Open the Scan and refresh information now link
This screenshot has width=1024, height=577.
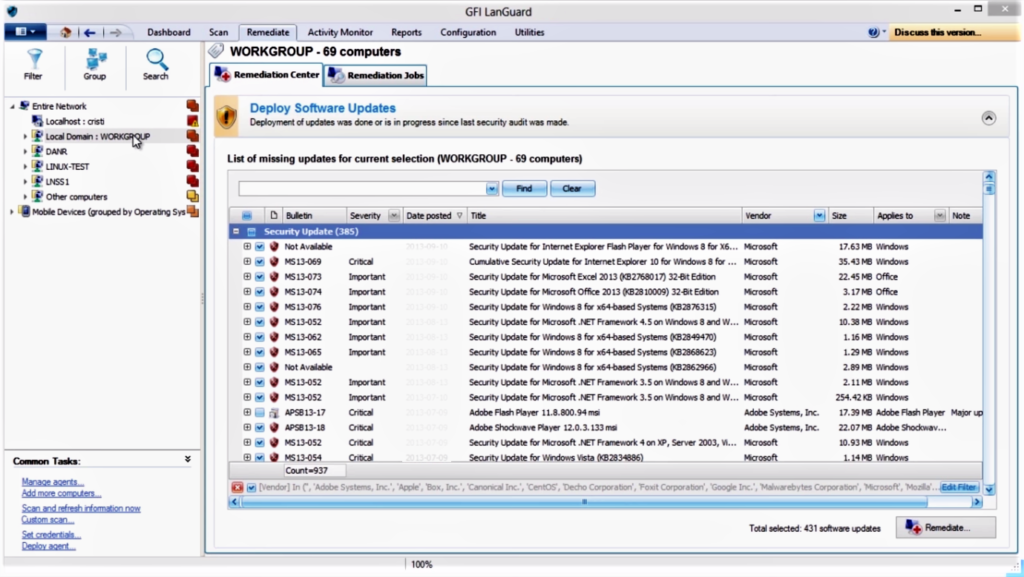[81, 508]
